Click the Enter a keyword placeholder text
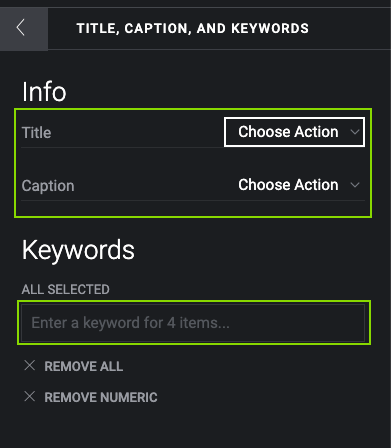 click(x=130, y=323)
